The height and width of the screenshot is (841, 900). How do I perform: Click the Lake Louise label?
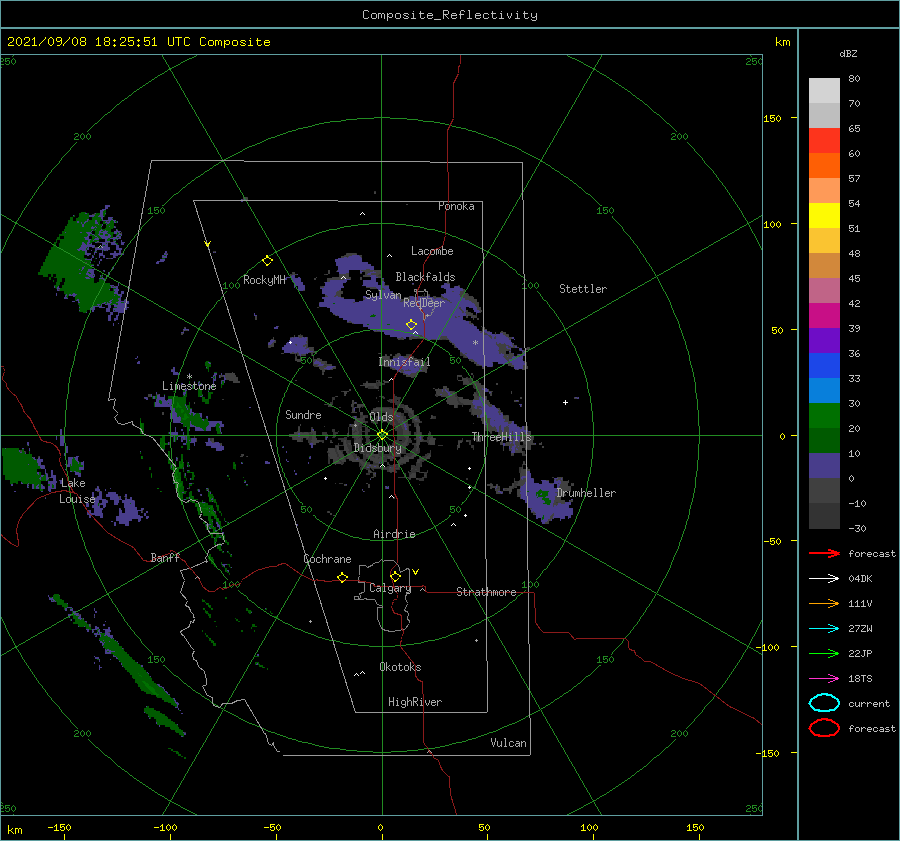coord(77,491)
